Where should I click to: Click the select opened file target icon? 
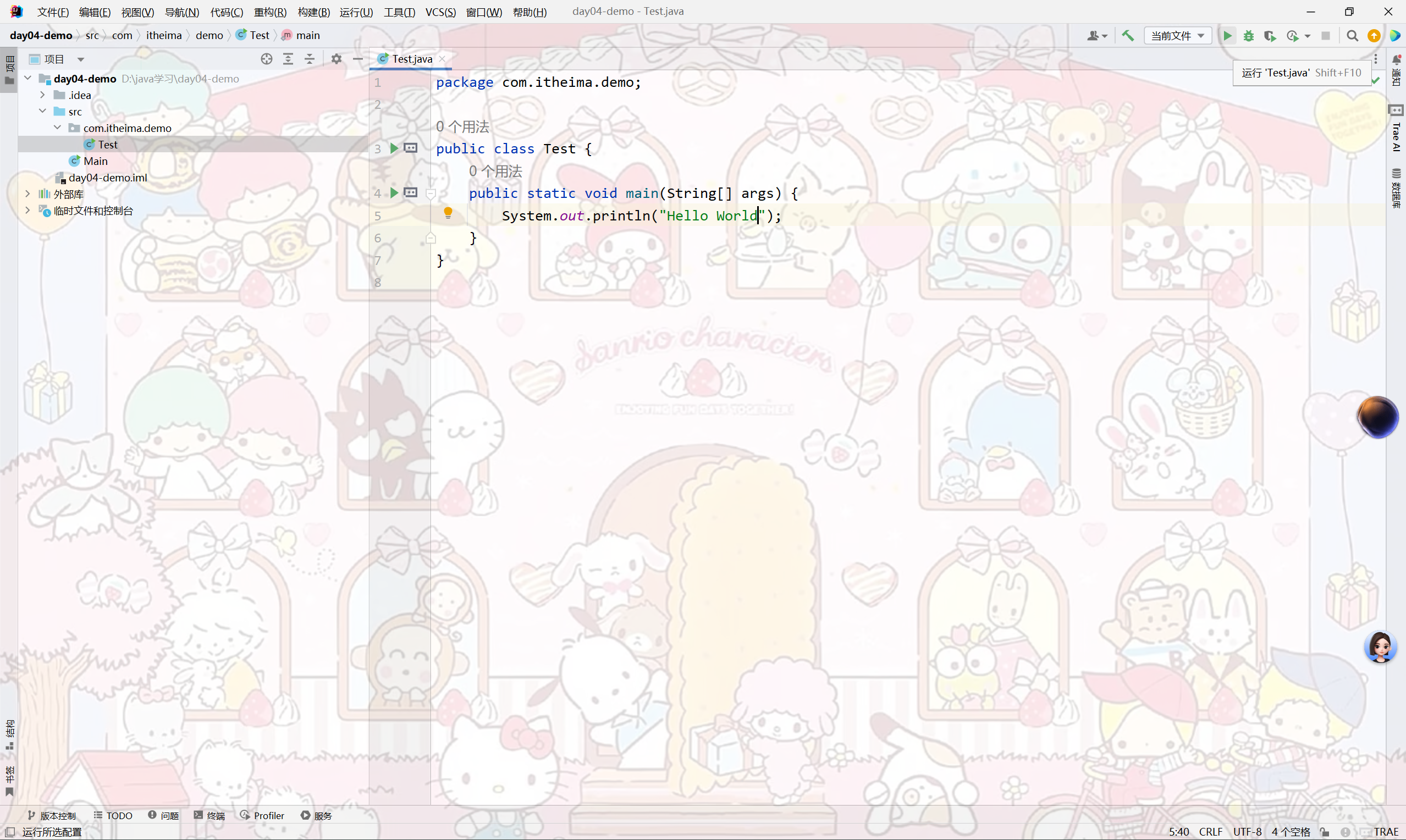(267, 59)
